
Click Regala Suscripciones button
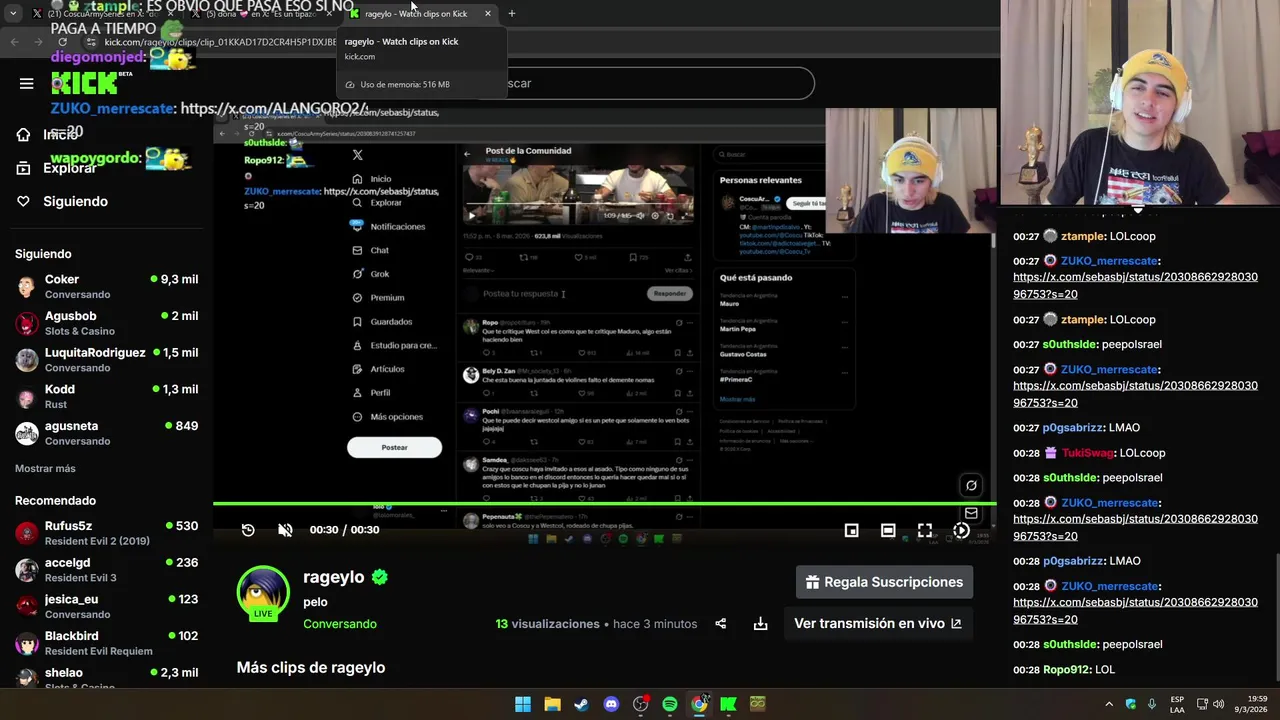pos(884,582)
